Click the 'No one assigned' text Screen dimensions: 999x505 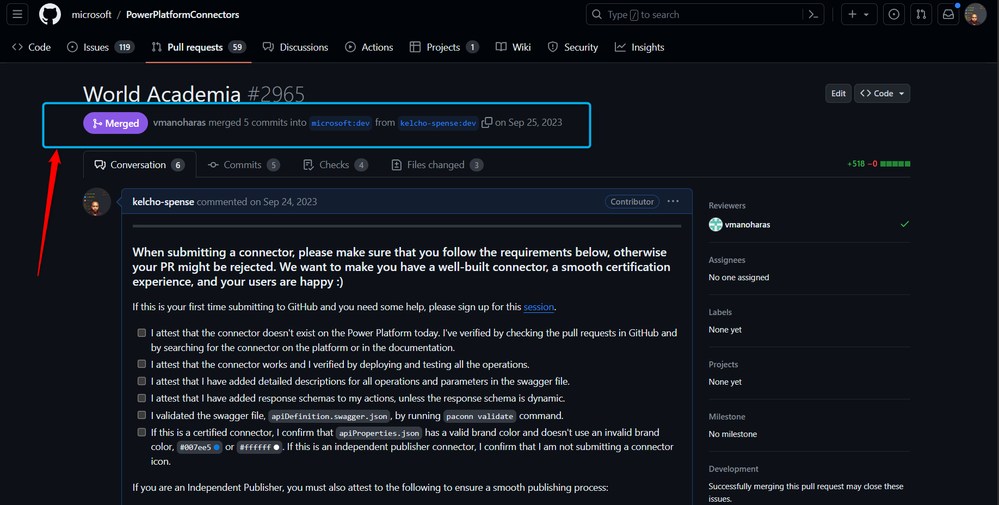coord(738,277)
